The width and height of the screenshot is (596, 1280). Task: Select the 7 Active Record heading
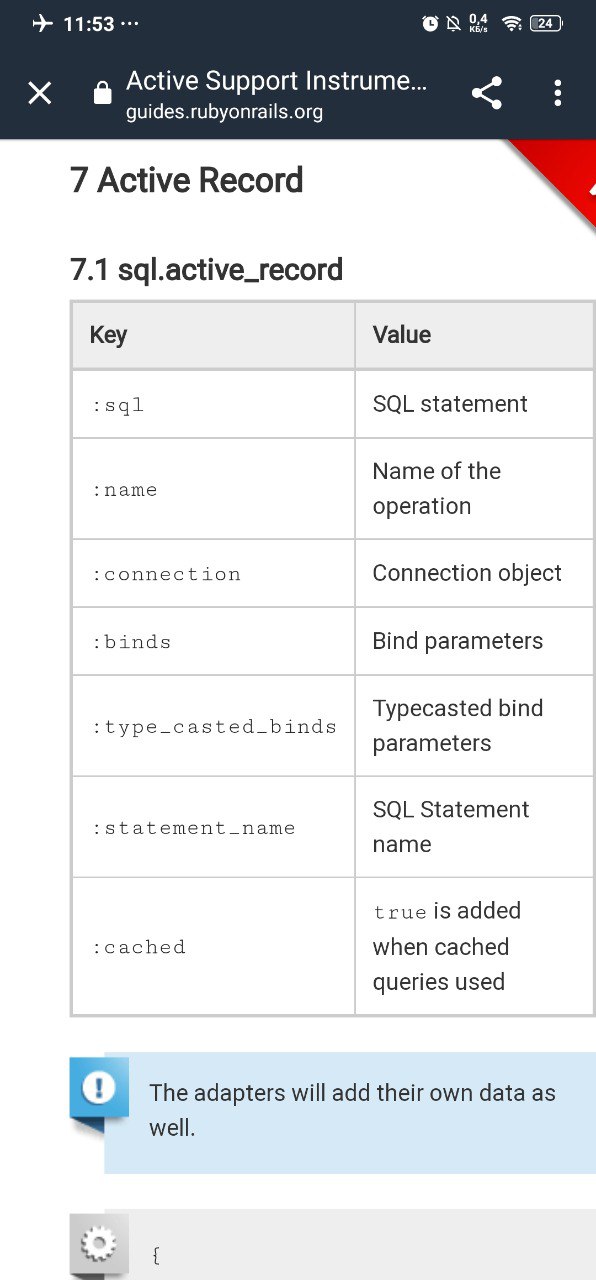pos(187,181)
